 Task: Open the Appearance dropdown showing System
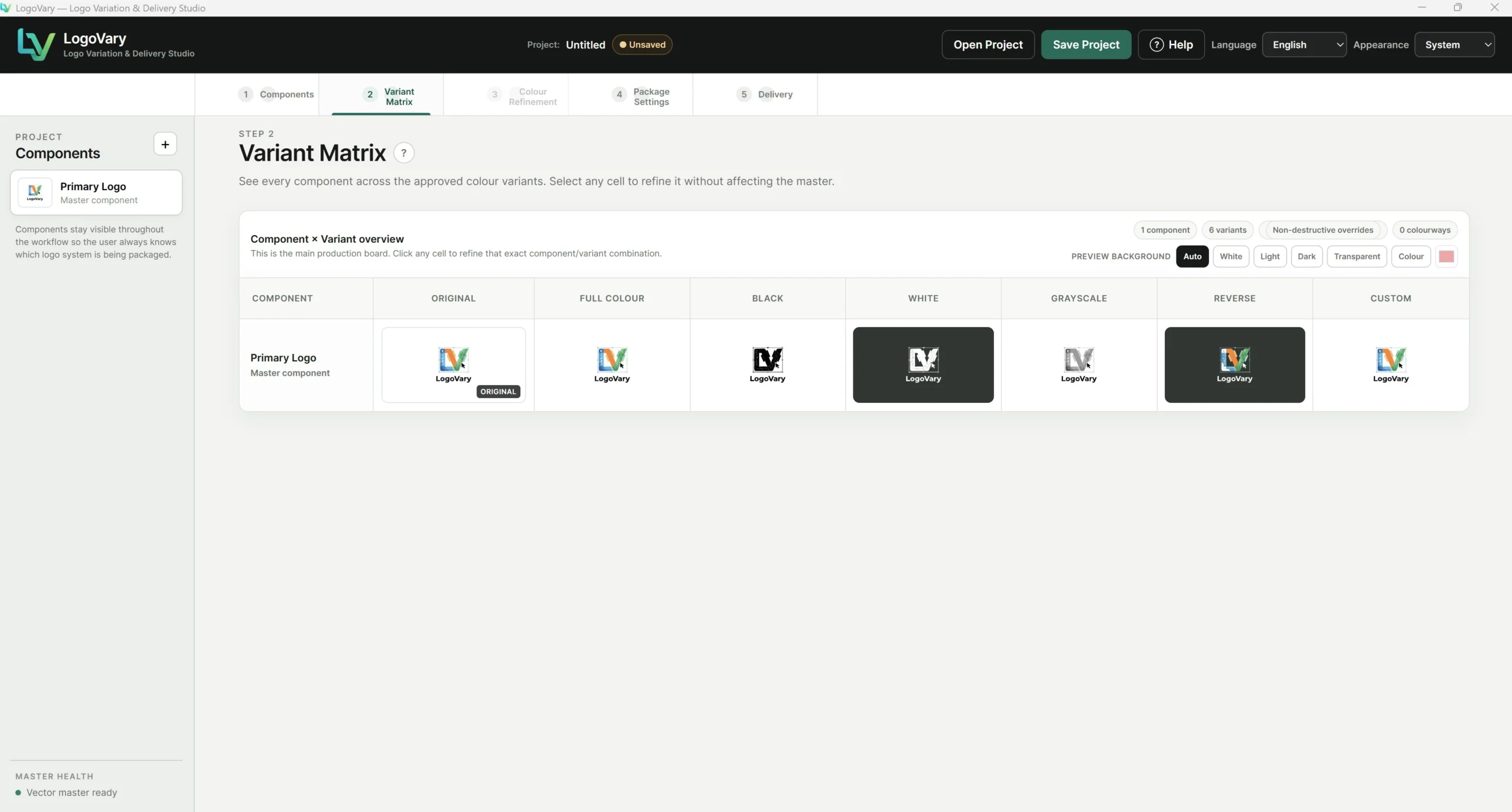pos(1454,45)
